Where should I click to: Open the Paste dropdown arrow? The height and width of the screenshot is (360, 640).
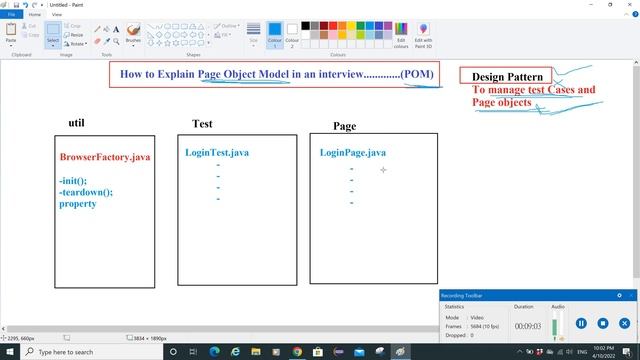(x=11, y=45)
